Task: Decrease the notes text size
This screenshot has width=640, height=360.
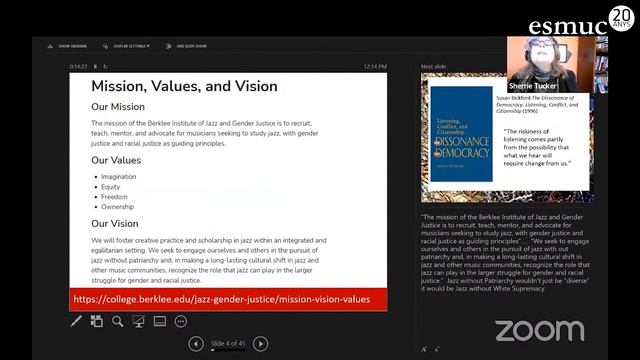Action: point(437,349)
